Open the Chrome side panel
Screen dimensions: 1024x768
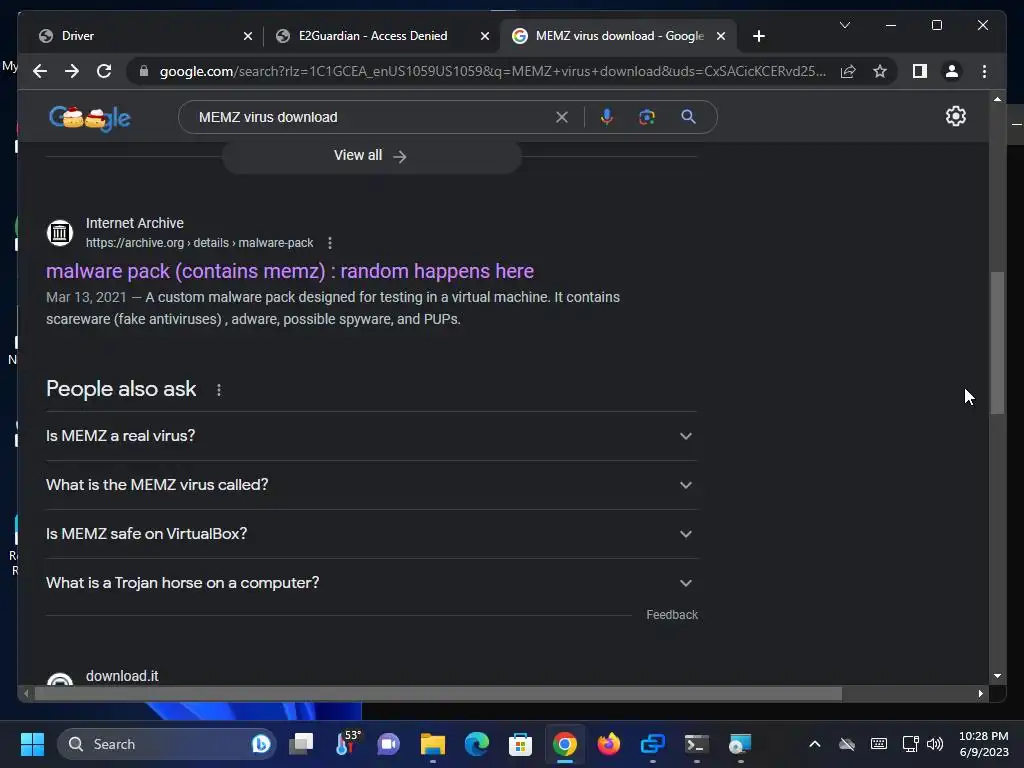tap(920, 71)
